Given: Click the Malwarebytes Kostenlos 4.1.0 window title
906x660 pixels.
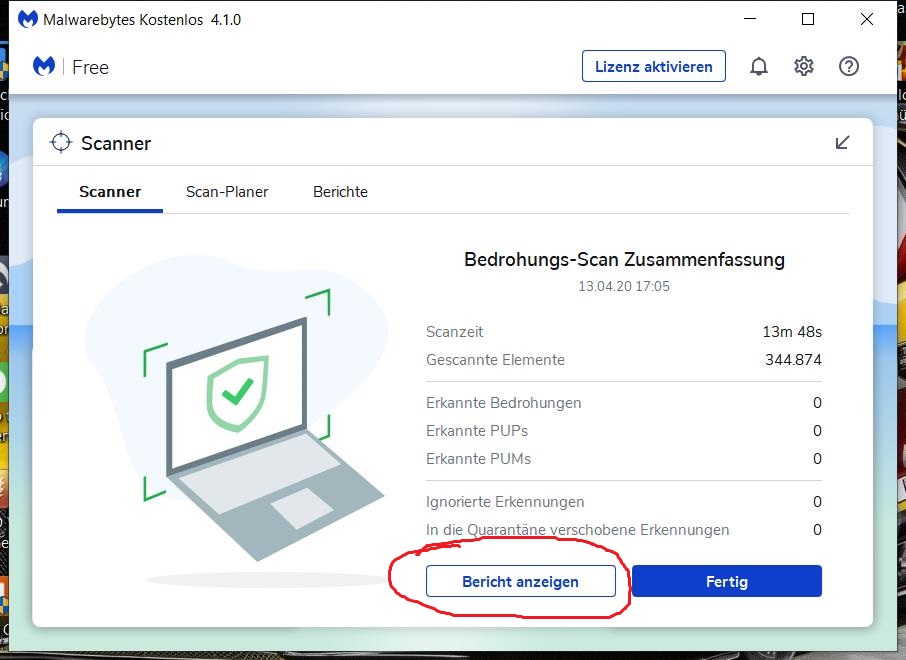Looking at the screenshot, I should (142, 20).
